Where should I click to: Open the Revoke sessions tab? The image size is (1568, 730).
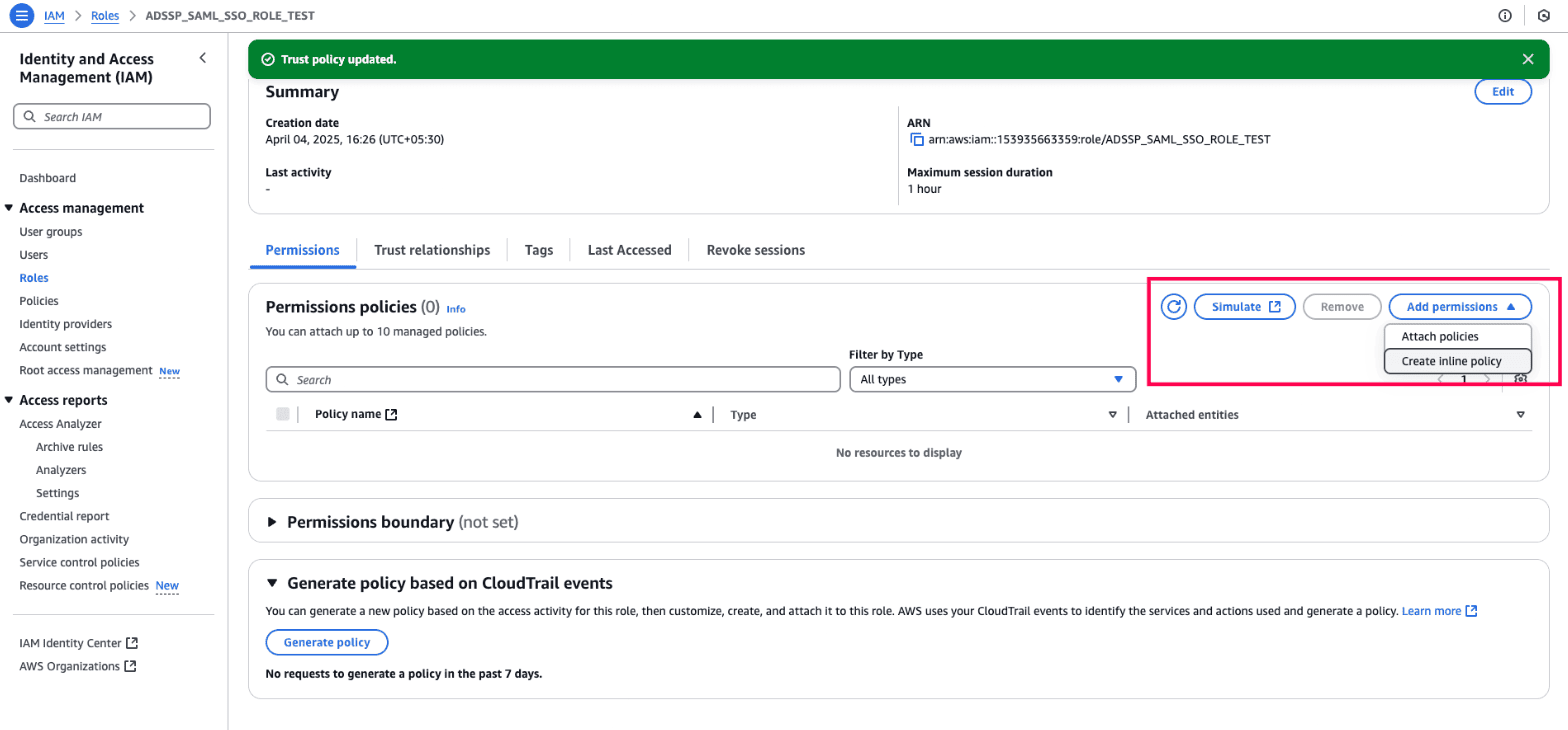[x=755, y=250]
